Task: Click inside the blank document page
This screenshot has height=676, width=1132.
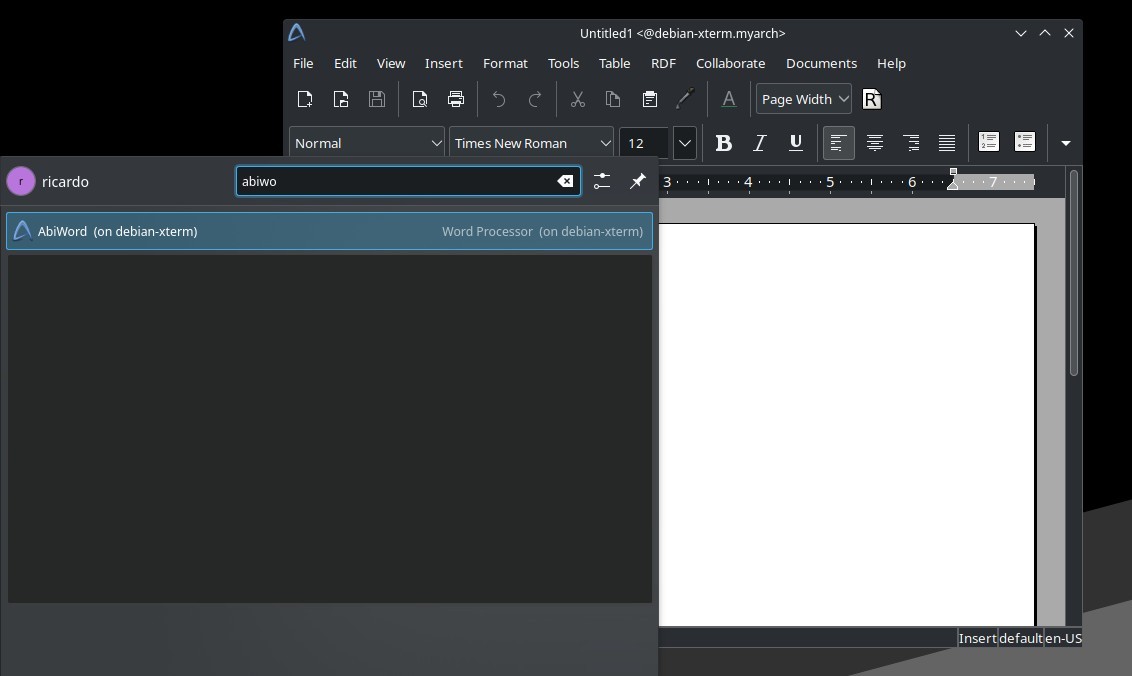Action: 847,425
